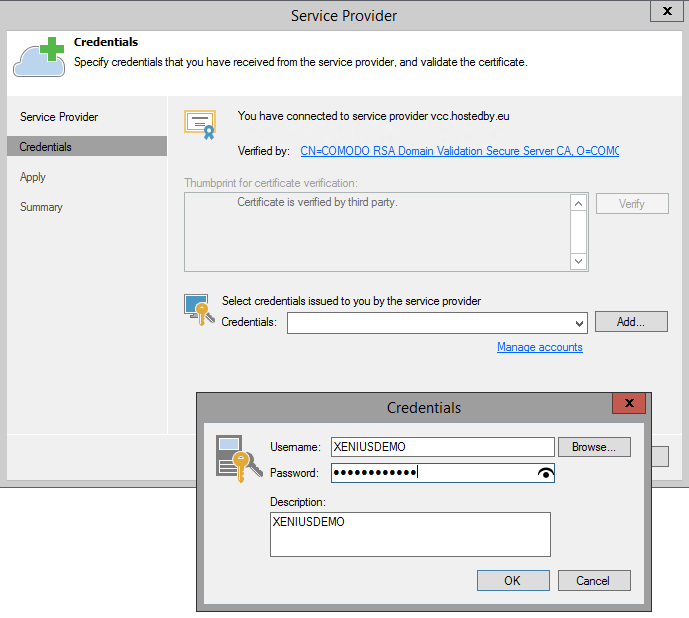Close the Credentials dialog with red X

tap(629, 403)
